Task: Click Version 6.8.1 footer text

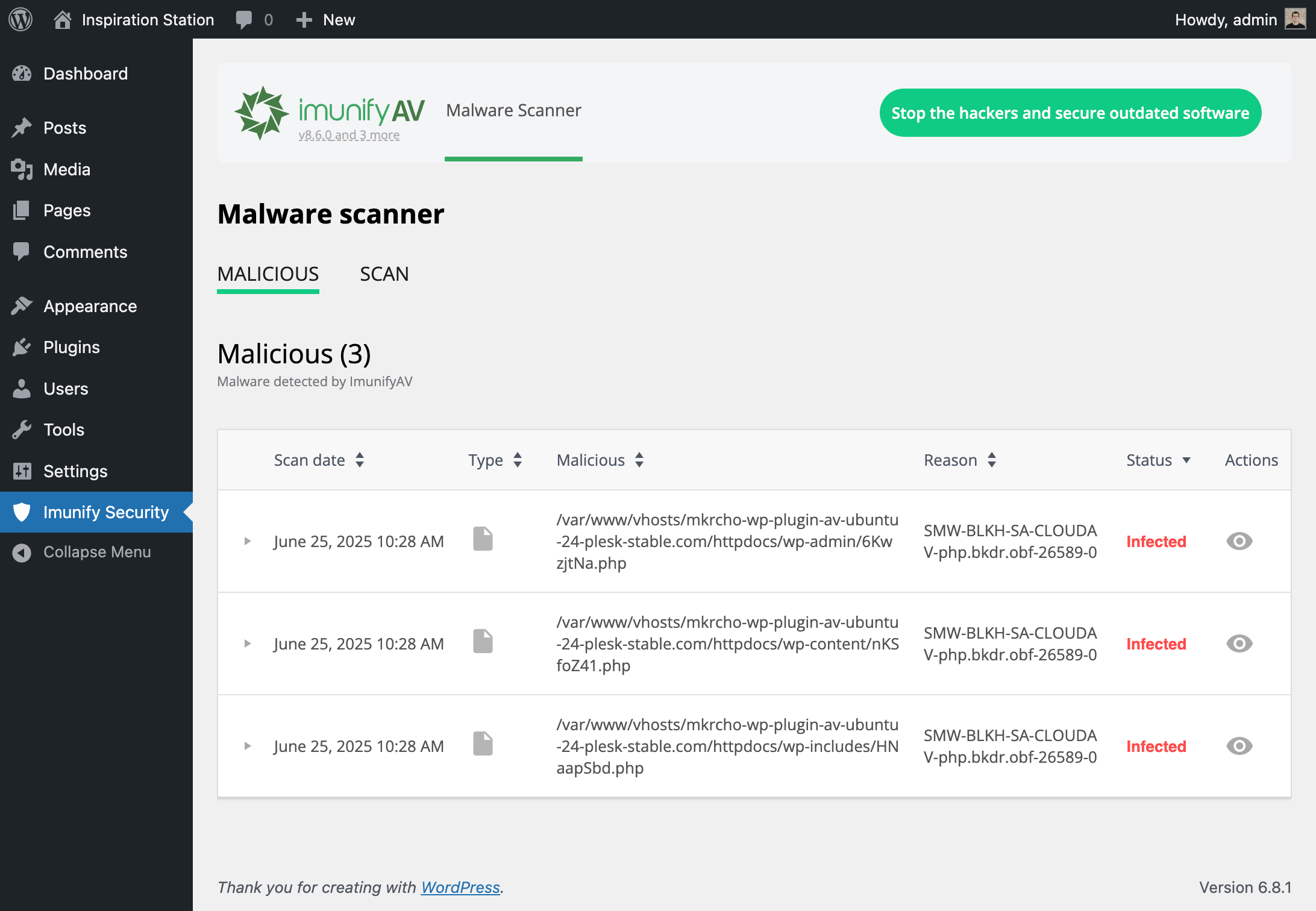Action: (1245, 887)
